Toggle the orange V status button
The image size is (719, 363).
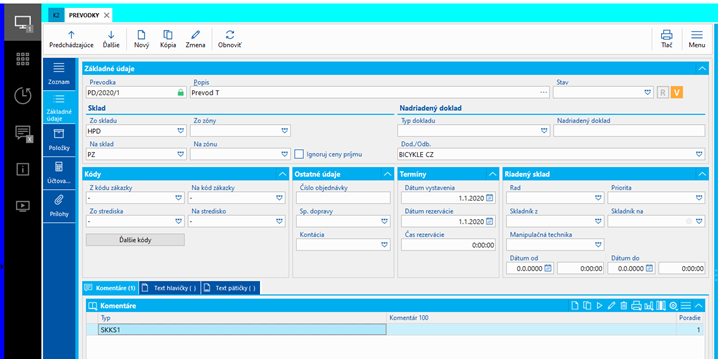coord(676,92)
